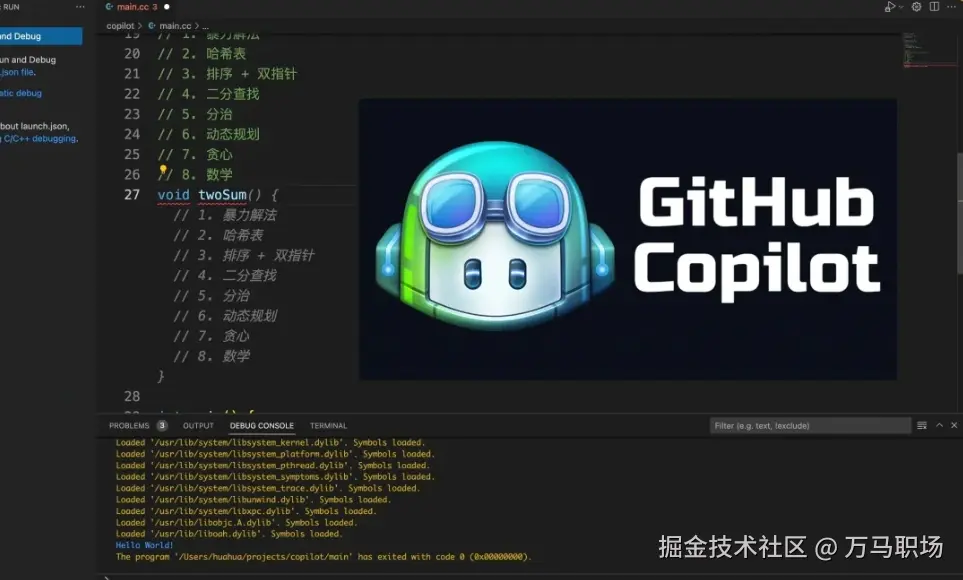
Task: Open editor More Actions ellipsis at top right
Action: pos(951,7)
